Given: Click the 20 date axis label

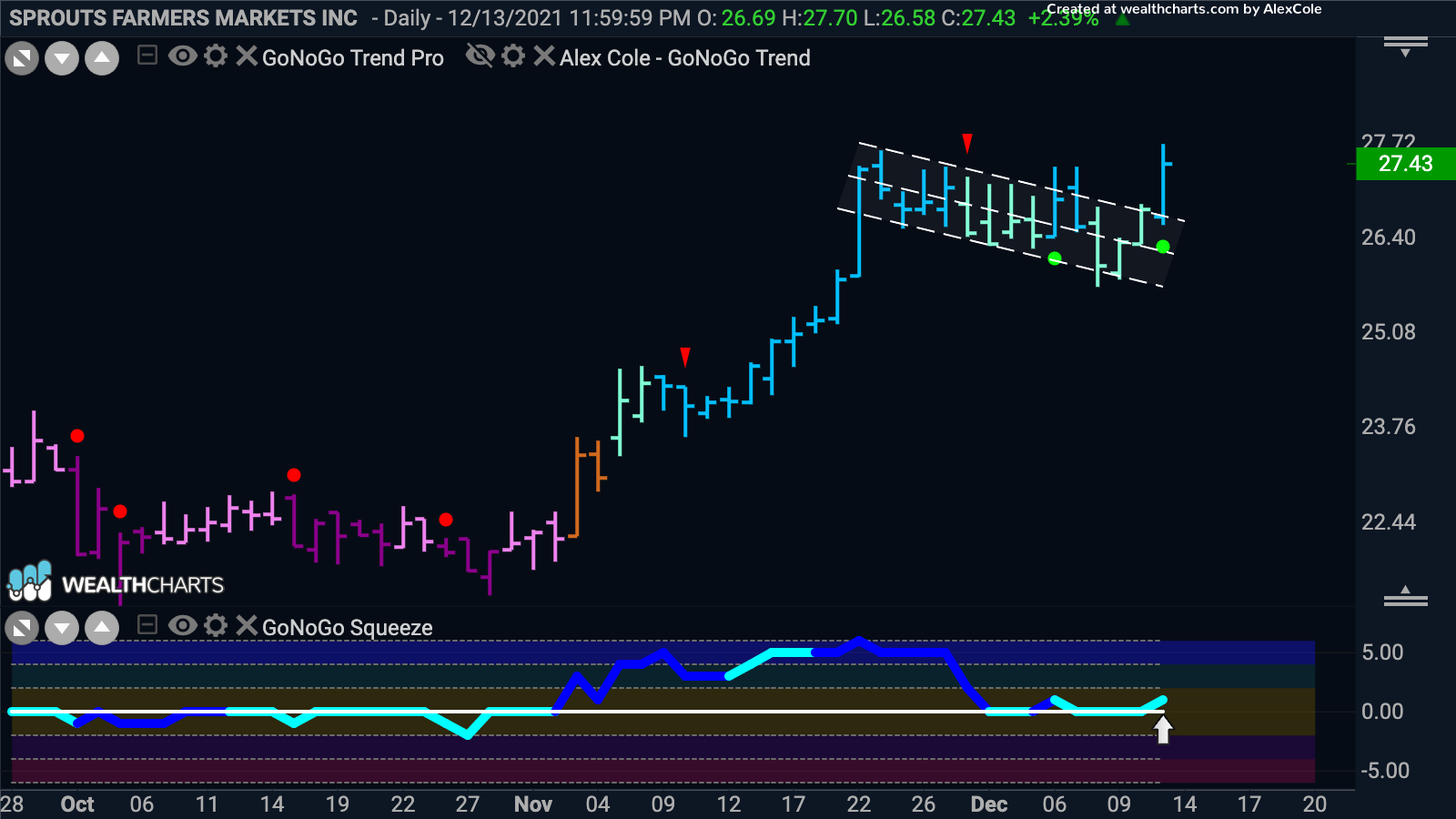Looking at the screenshot, I should pyautogui.click(x=1315, y=804).
